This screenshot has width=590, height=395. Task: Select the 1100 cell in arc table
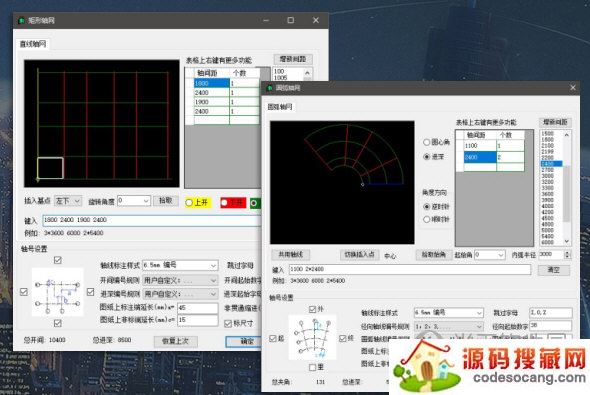coord(480,146)
